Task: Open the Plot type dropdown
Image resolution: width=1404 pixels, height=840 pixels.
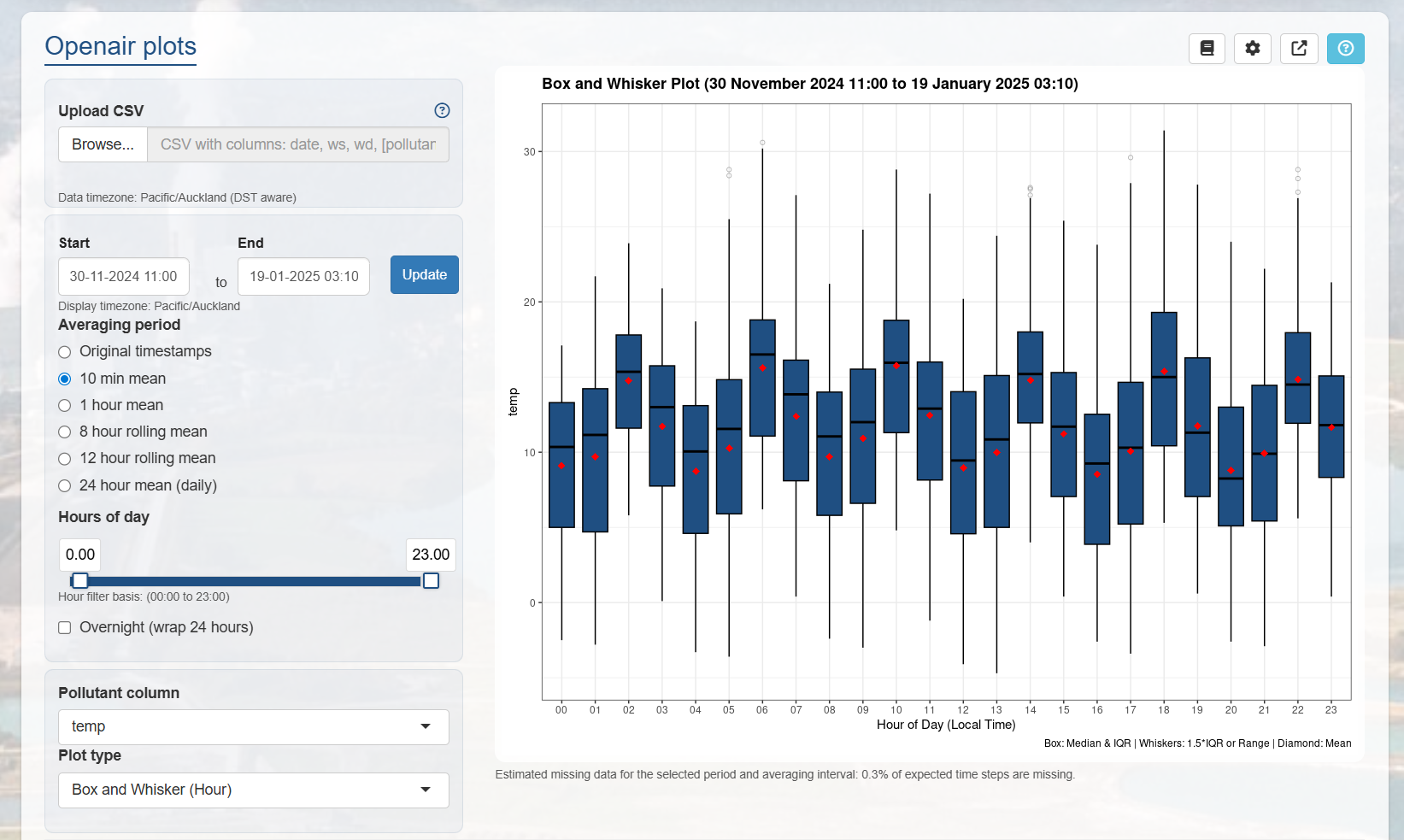Action: click(x=254, y=790)
